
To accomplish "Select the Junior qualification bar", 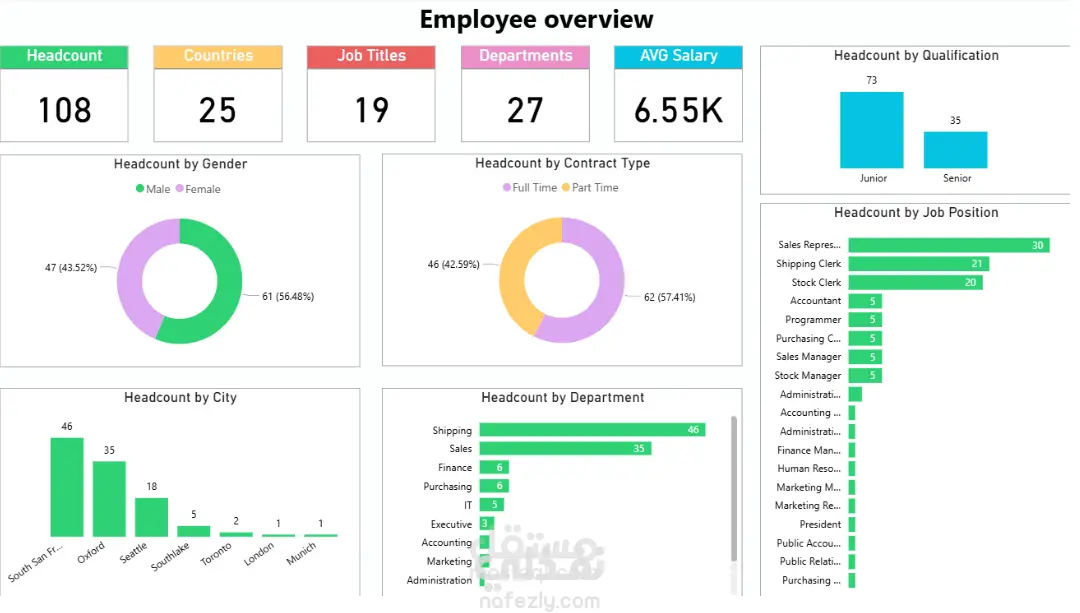I will tap(871, 130).
